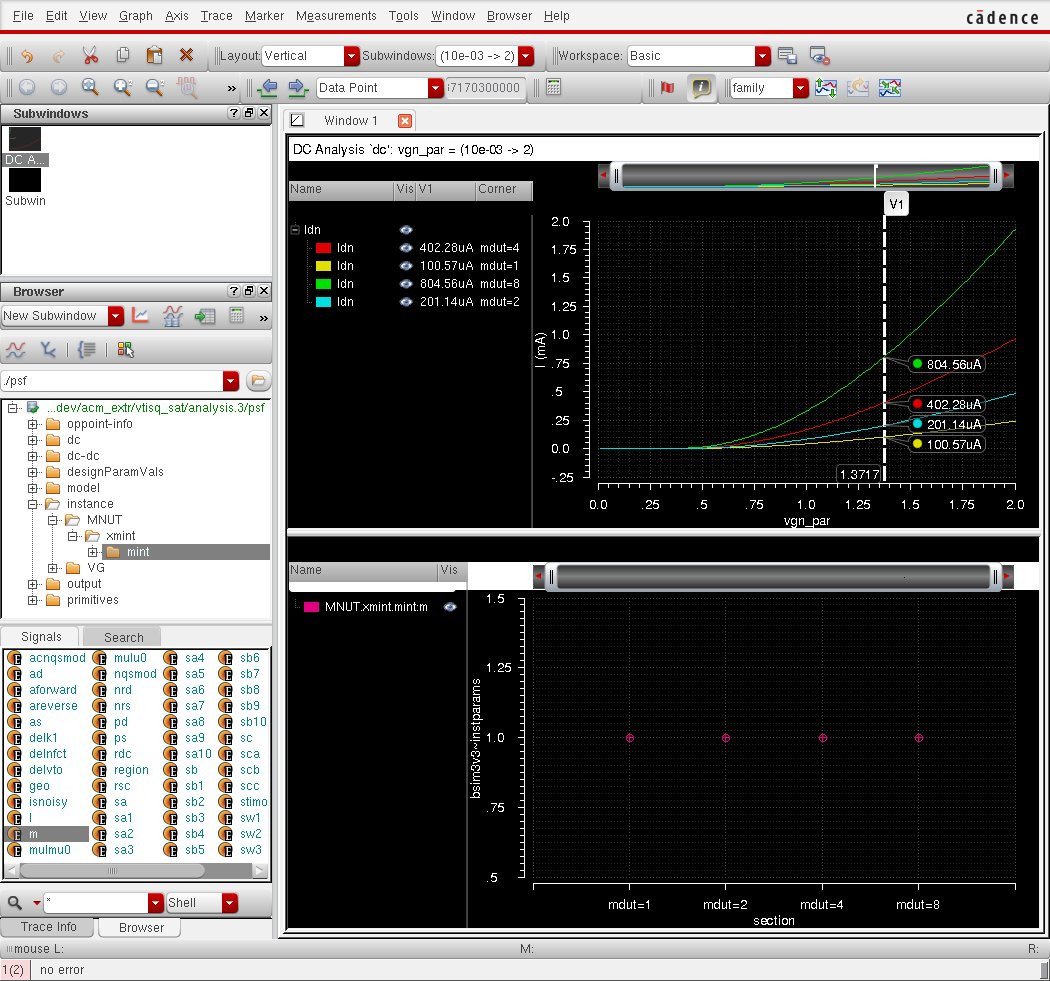1050x981 pixels.
Task: Click the red flag marker icon
Action: tap(667, 88)
